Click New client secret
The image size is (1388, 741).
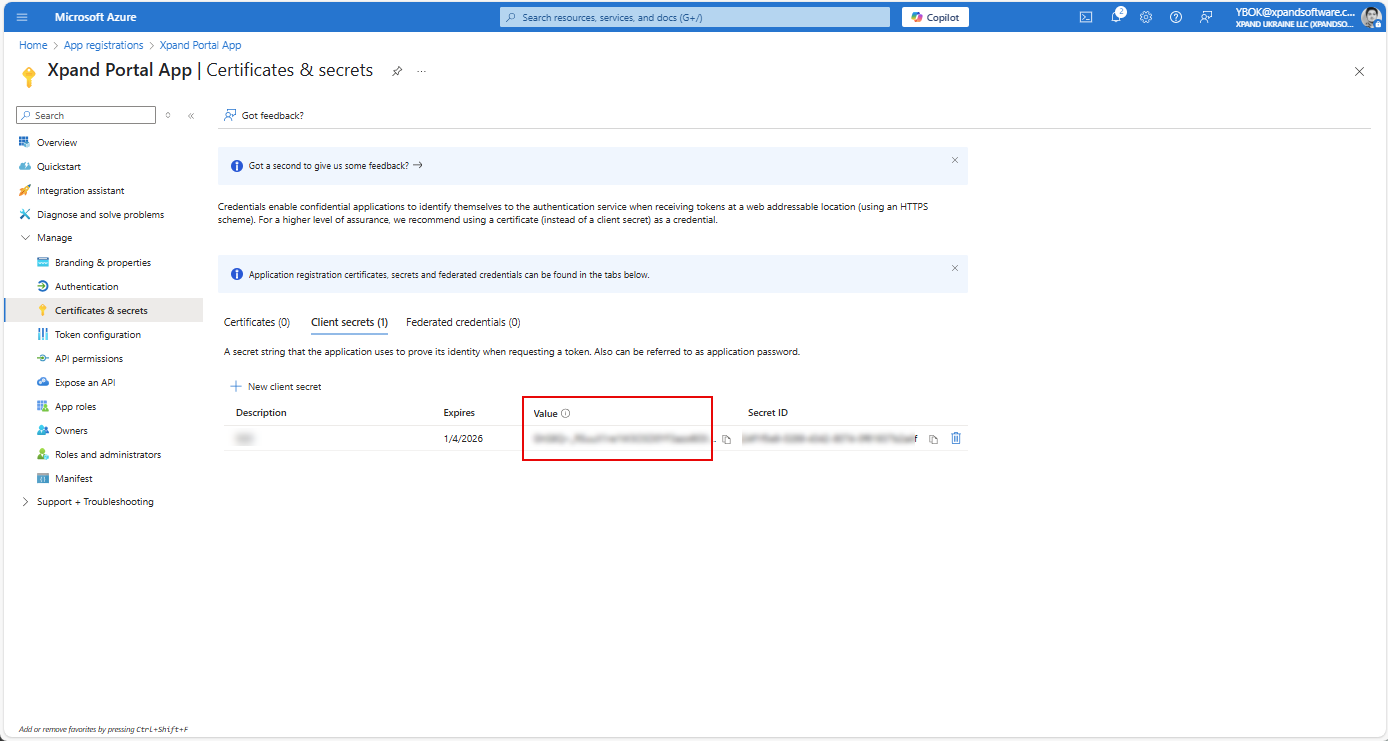[x=276, y=386]
